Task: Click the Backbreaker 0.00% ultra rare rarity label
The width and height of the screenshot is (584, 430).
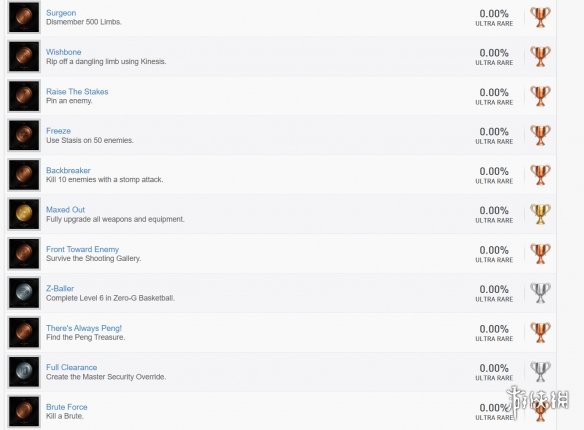Action: tap(494, 175)
